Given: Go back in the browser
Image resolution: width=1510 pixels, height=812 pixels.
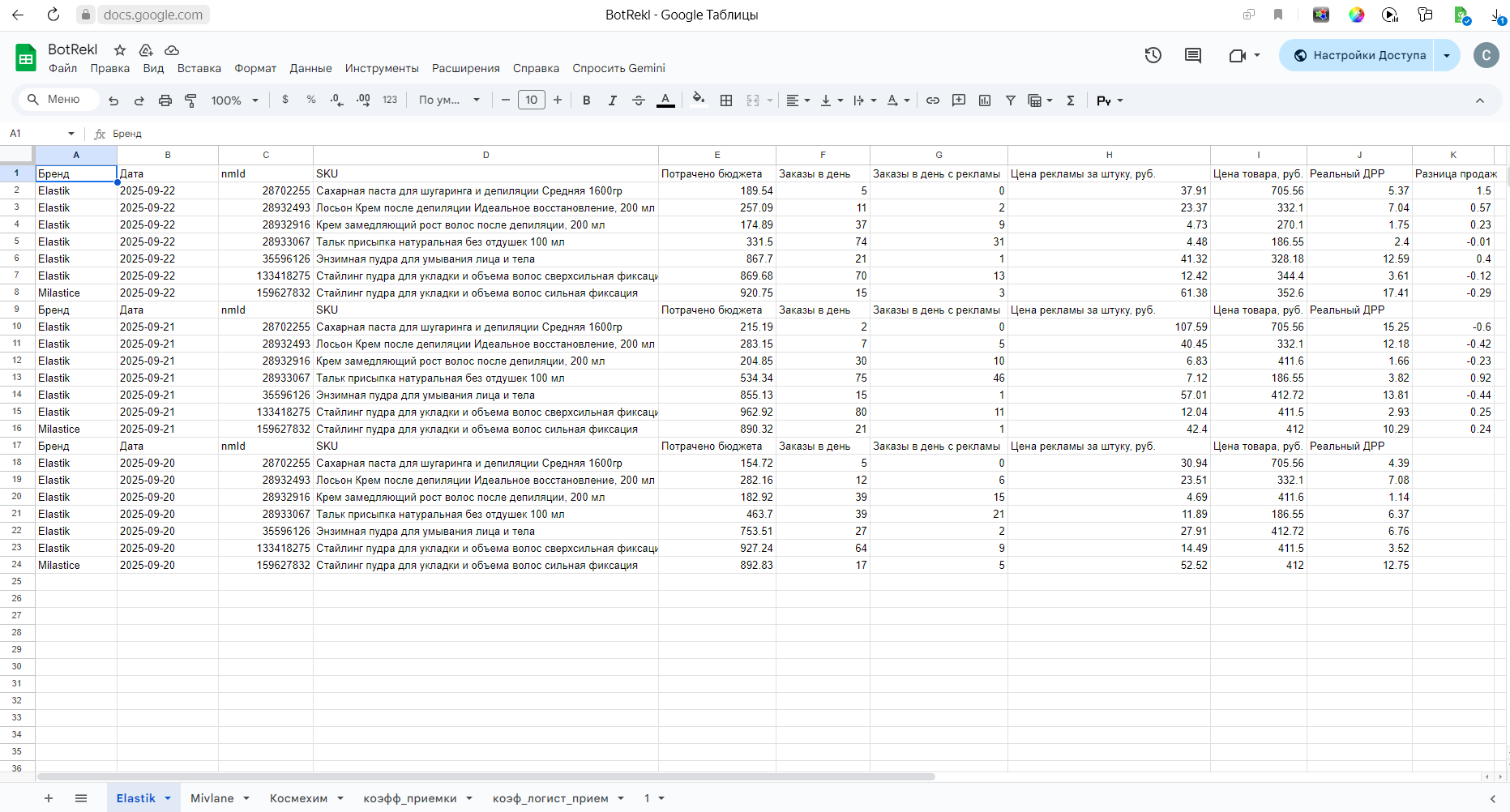Looking at the screenshot, I should pyautogui.click(x=18, y=15).
